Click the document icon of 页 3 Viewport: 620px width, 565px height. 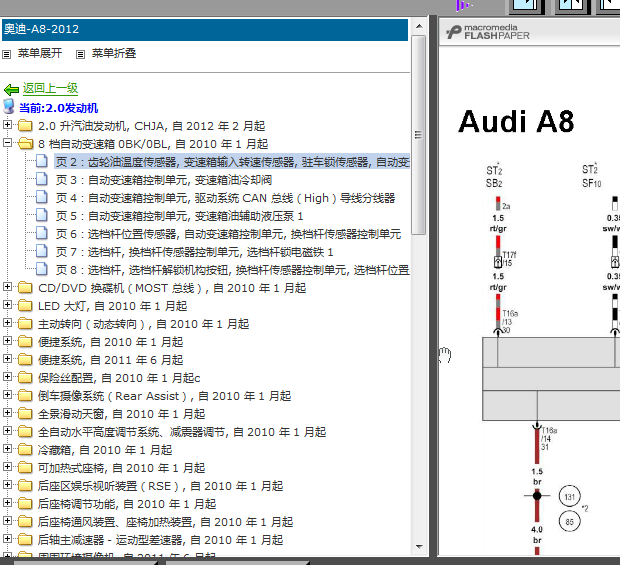(42, 180)
